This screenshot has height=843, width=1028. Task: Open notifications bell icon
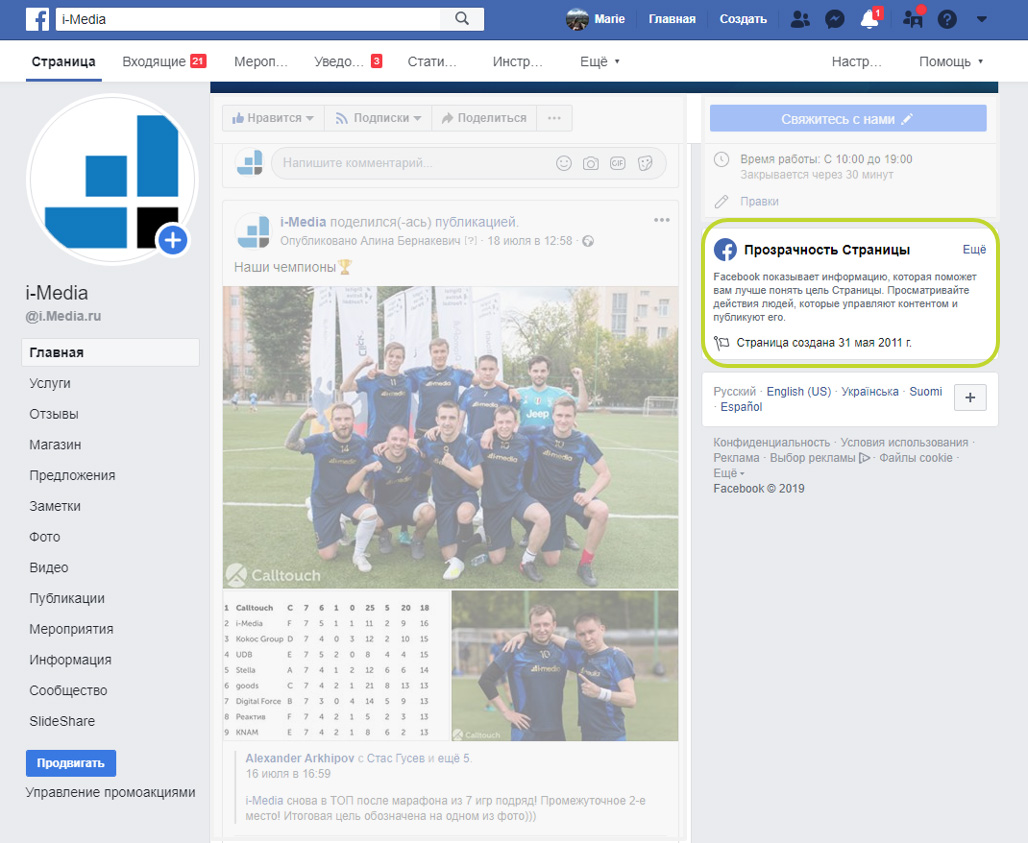(x=869, y=19)
